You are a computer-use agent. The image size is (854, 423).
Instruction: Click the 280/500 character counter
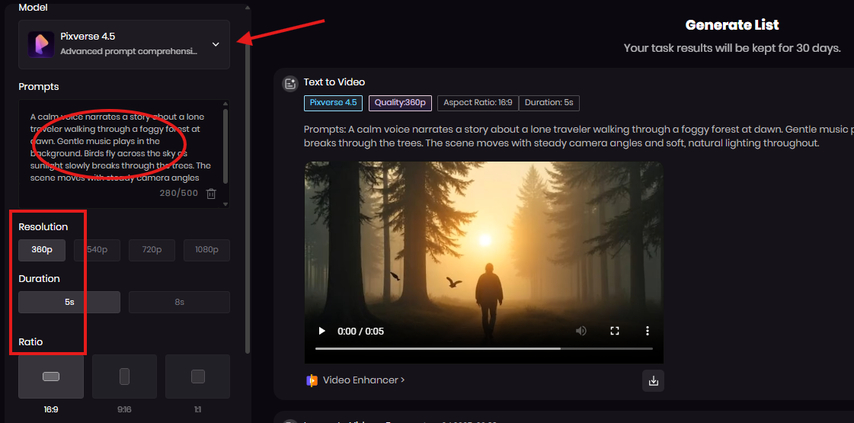[179, 193]
